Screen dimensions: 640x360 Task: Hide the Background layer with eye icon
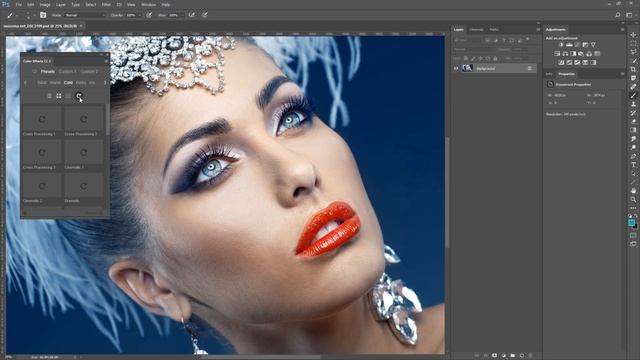456,69
